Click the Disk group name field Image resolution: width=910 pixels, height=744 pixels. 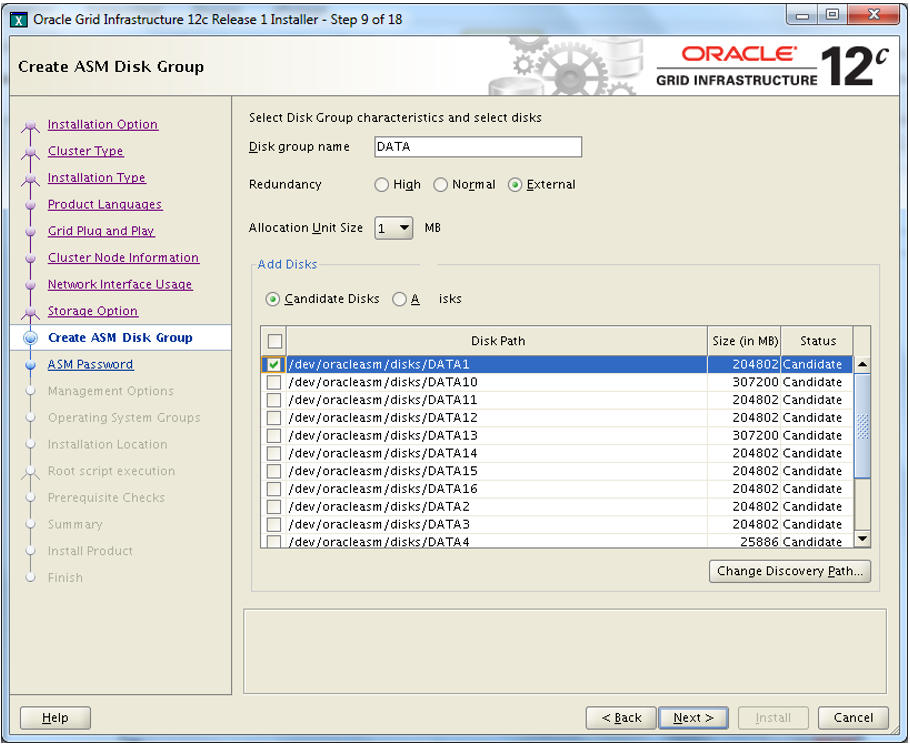click(478, 147)
